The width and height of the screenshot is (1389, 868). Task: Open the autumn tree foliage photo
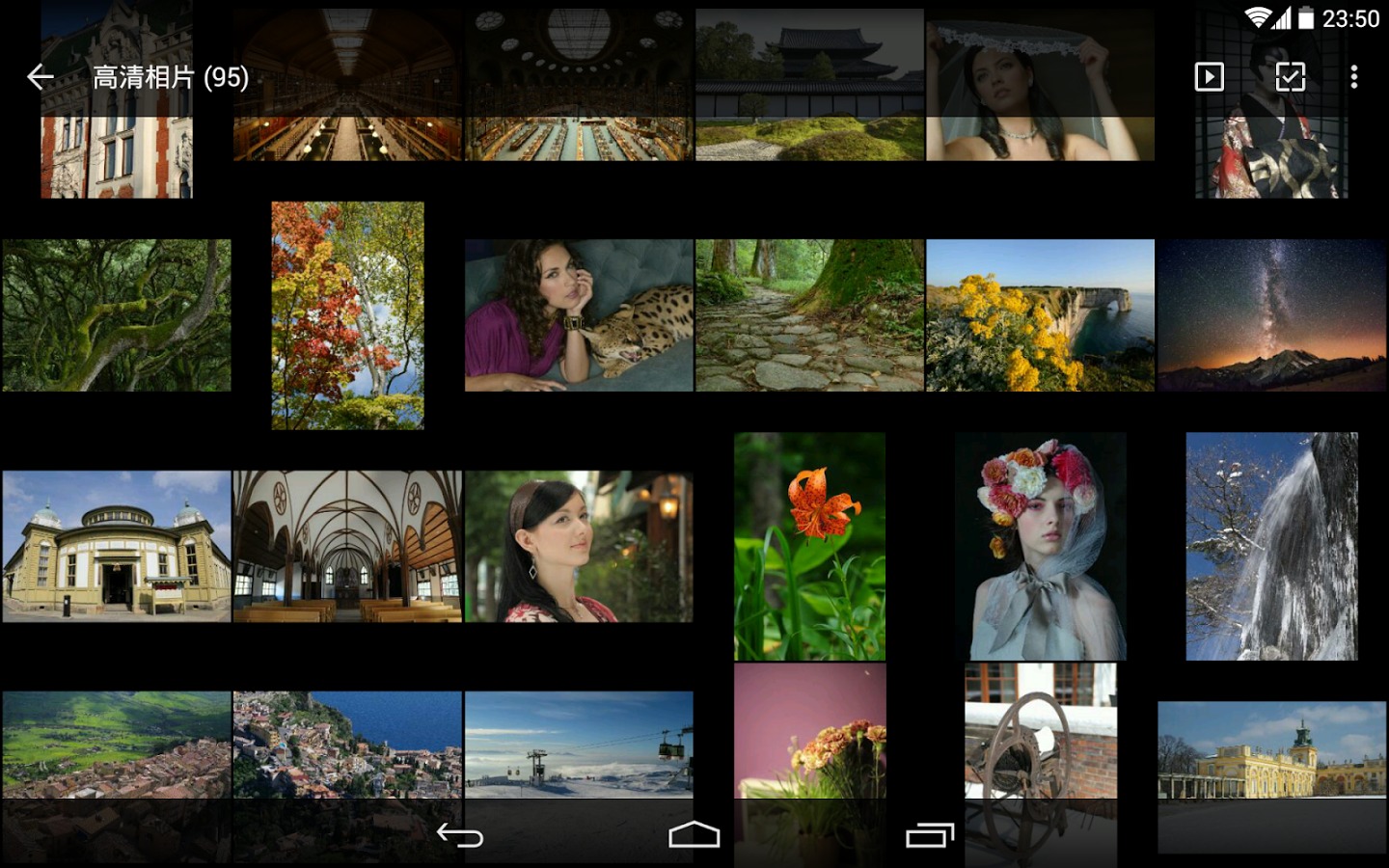[347, 315]
